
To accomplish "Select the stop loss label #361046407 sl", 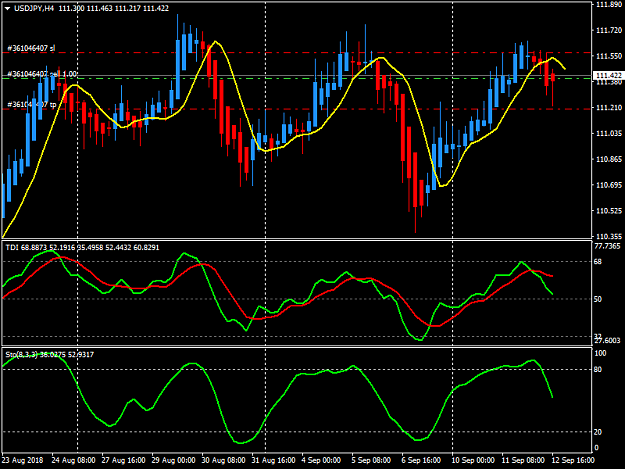I will click(x=31, y=48).
